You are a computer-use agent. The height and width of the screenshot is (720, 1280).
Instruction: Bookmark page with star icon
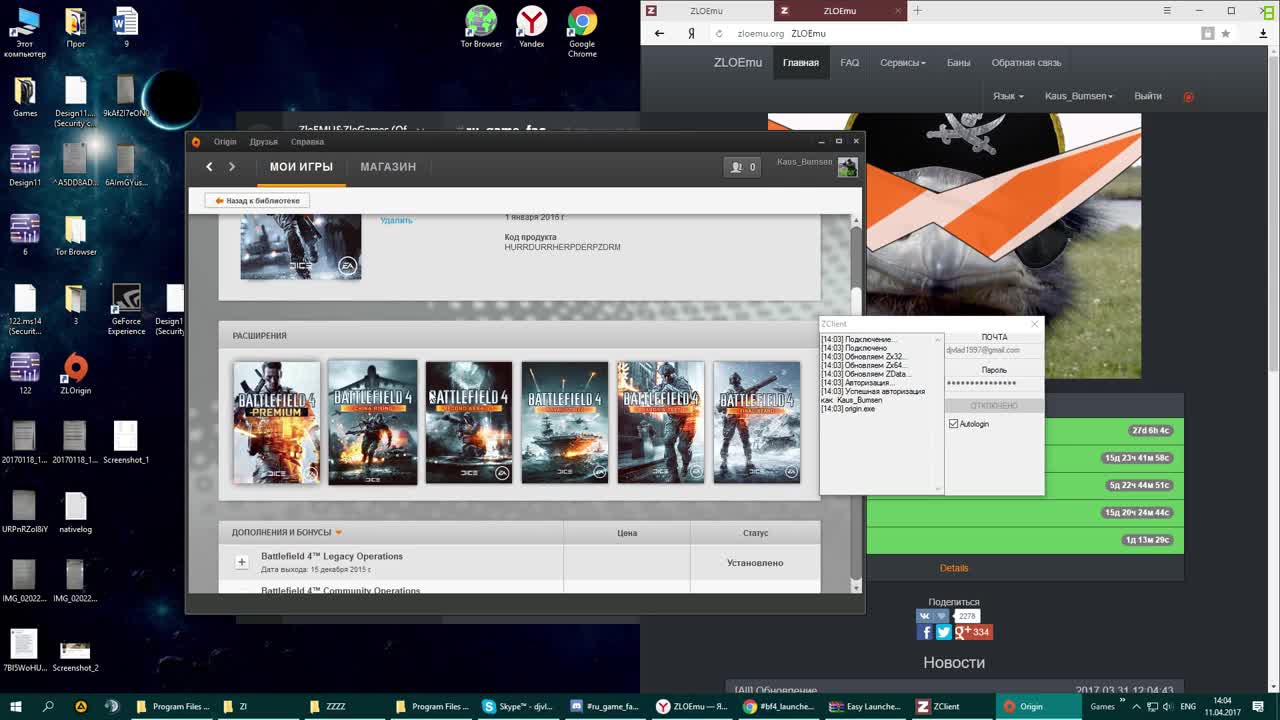pos(1225,33)
